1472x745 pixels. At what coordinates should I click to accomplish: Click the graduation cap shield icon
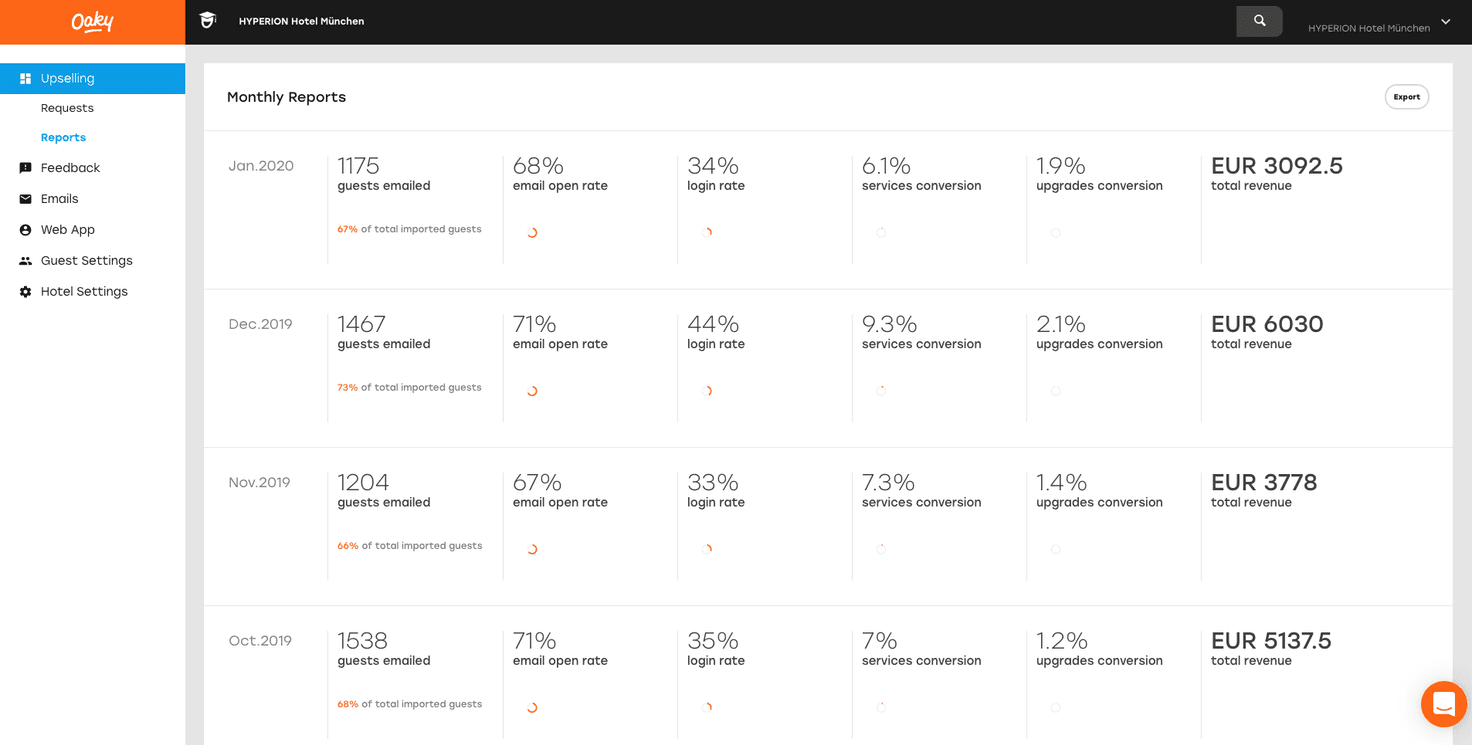pos(208,21)
